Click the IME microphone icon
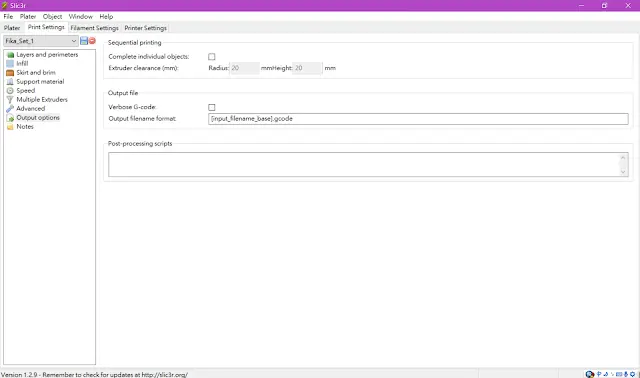 coord(626,374)
